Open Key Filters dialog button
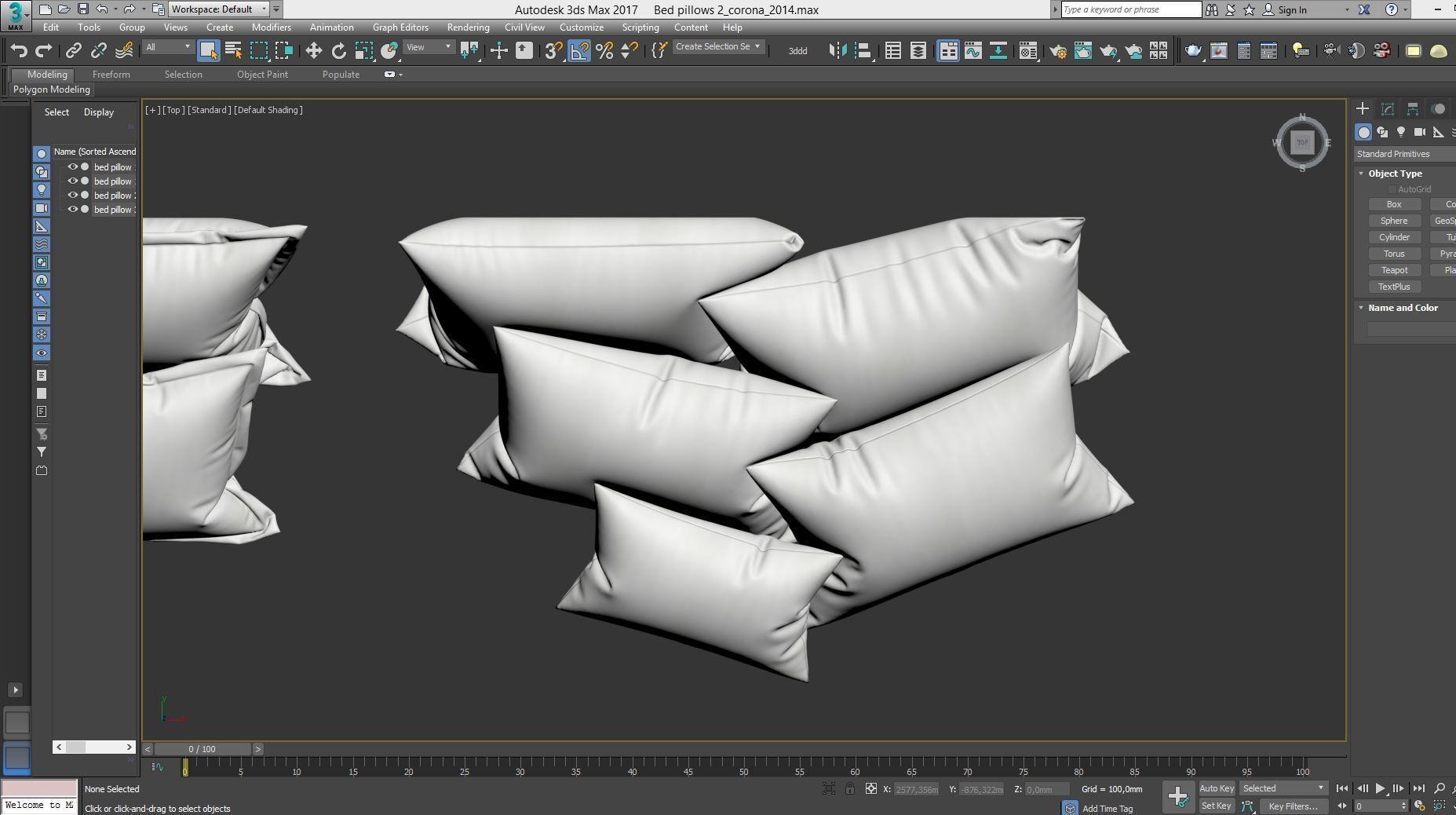This screenshot has height=815, width=1456. tap(1293, 806)
